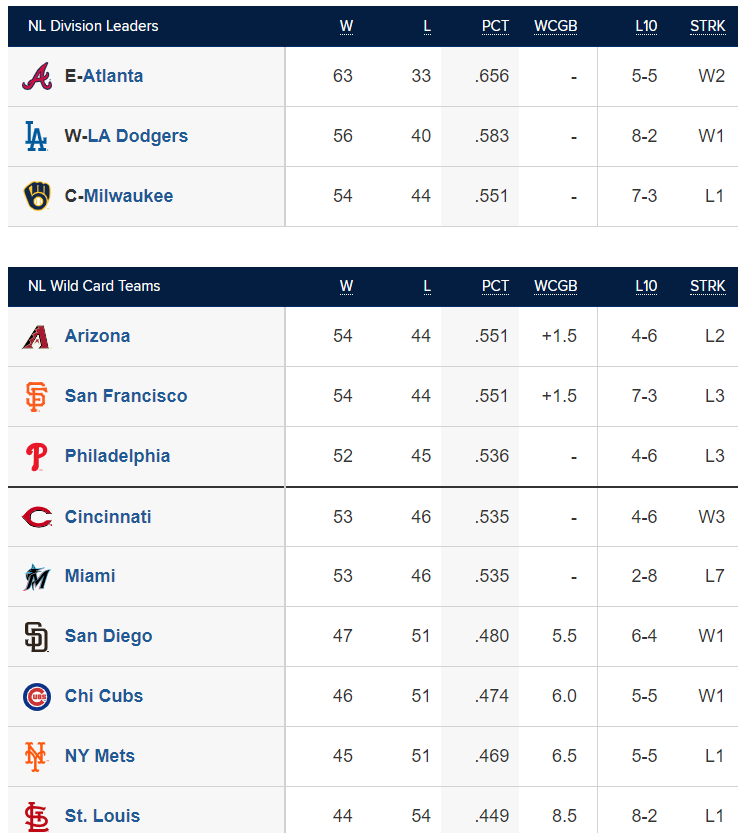
Task: Click the Miami Marlins logo icon
Action: click(x=37, y=577)
